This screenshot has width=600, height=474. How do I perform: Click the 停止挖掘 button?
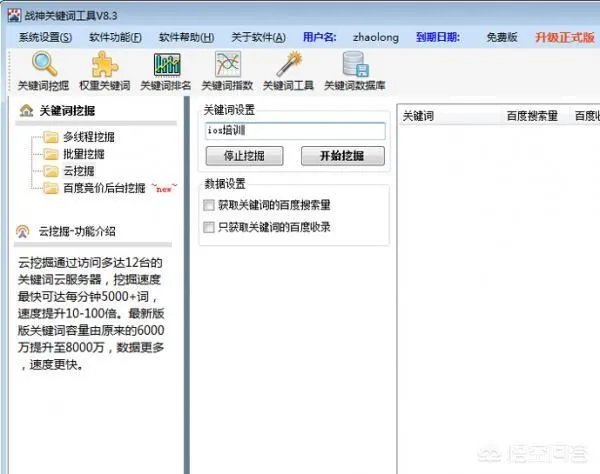245,156
